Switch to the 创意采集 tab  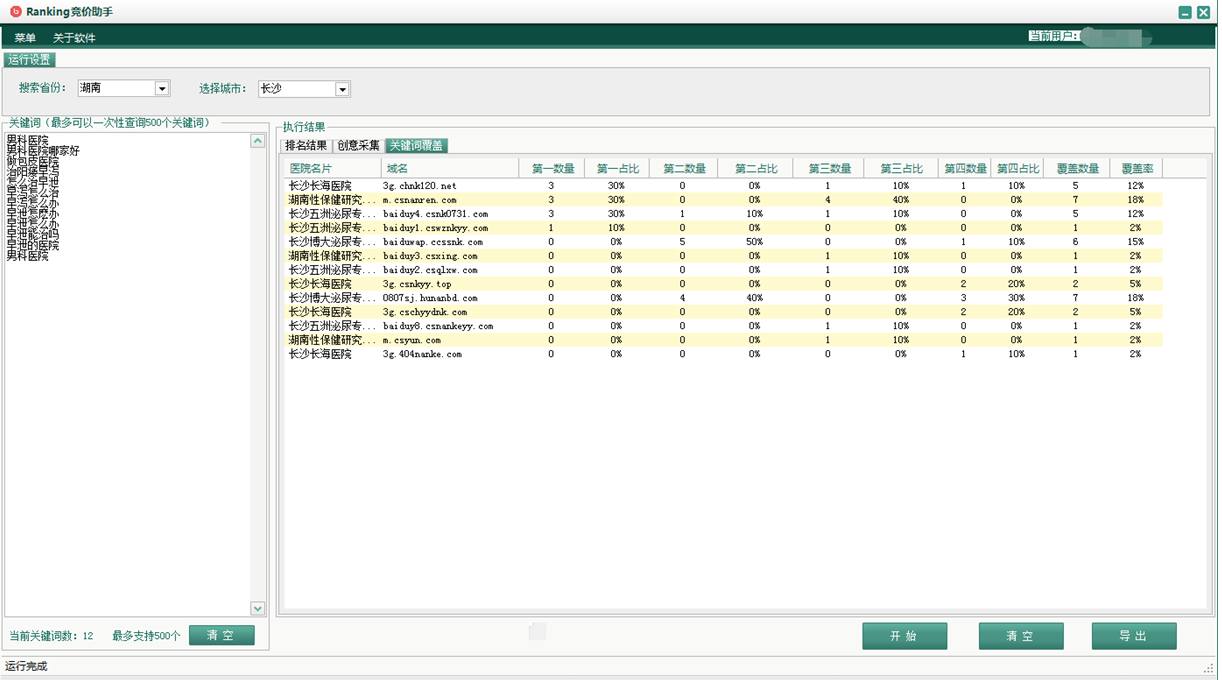point(359,145)
